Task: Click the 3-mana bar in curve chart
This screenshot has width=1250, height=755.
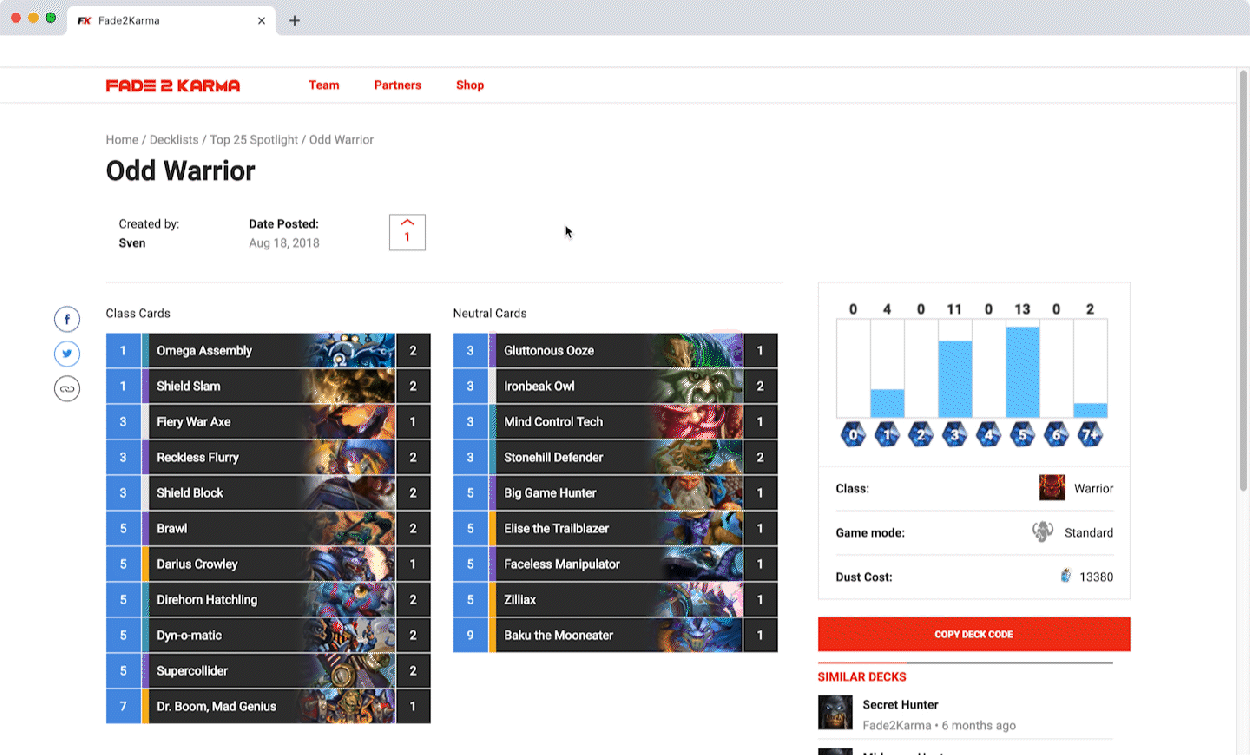Action: (955, 379)
